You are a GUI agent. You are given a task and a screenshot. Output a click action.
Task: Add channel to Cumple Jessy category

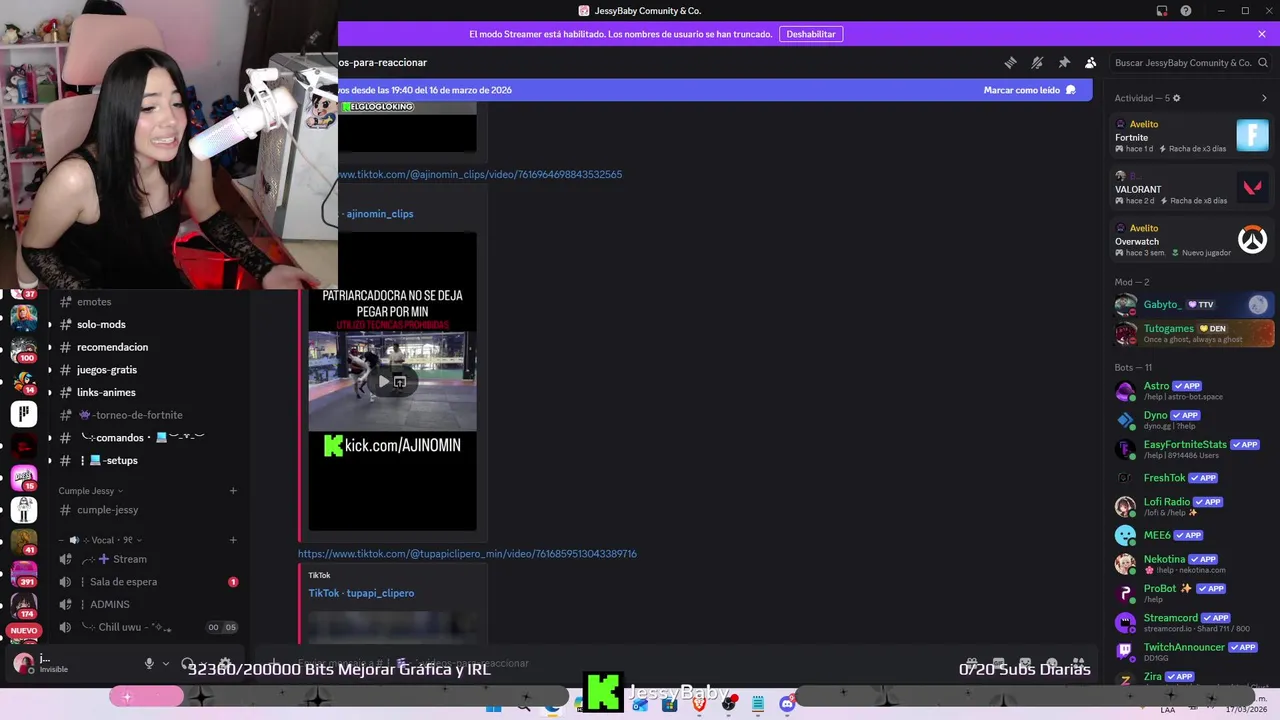233,491
